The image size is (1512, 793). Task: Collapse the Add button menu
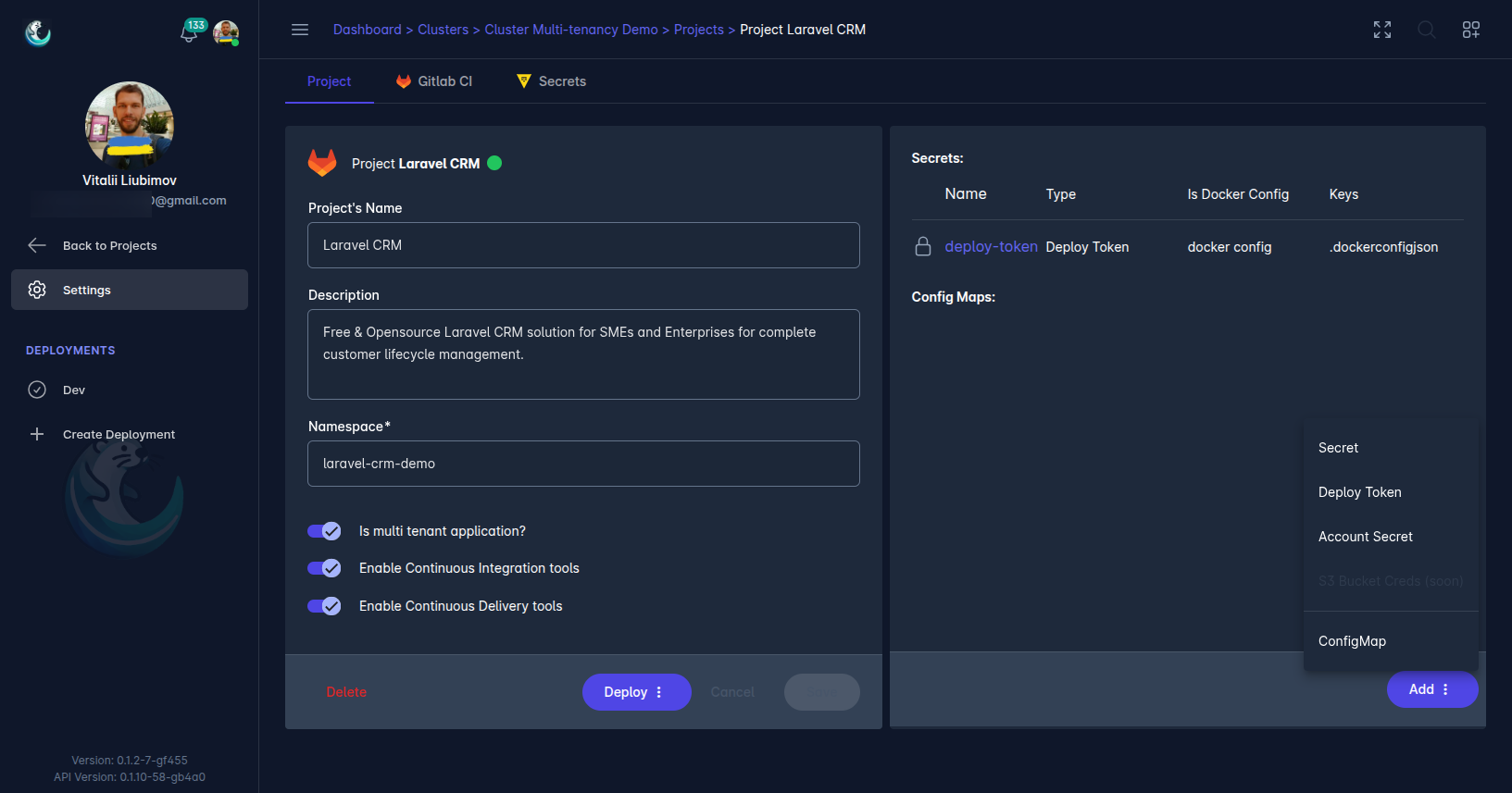1432,689
